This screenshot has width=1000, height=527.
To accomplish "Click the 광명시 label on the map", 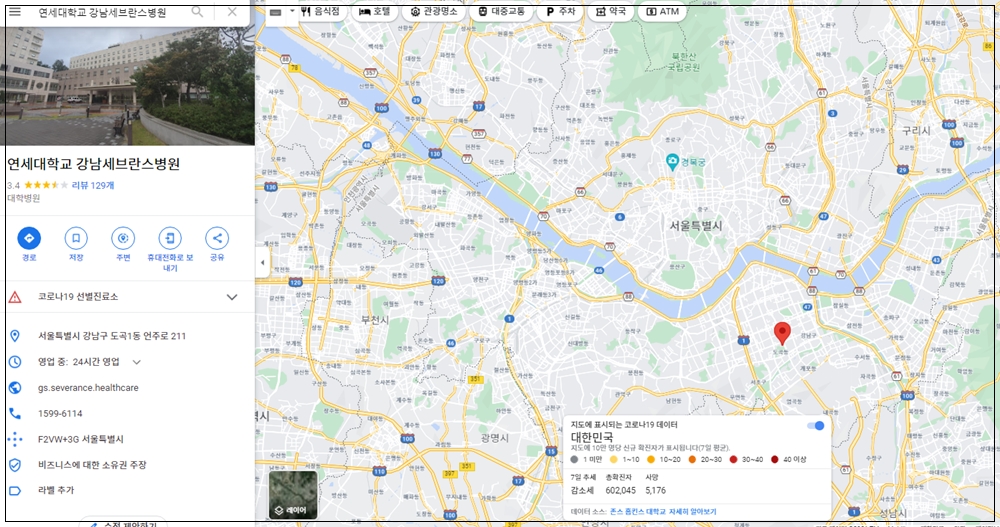I will (x=495, y=438).
